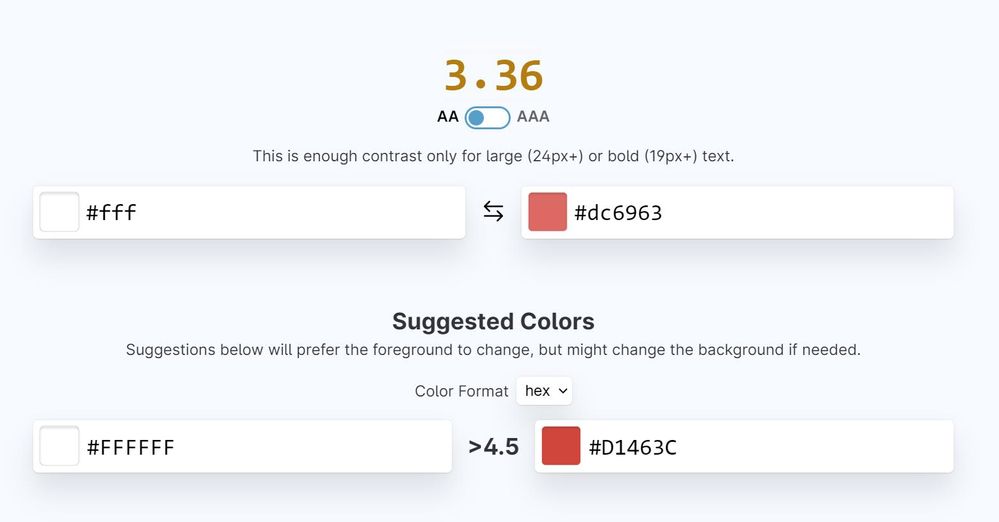Click the Color Format label

tap(461, 391)
